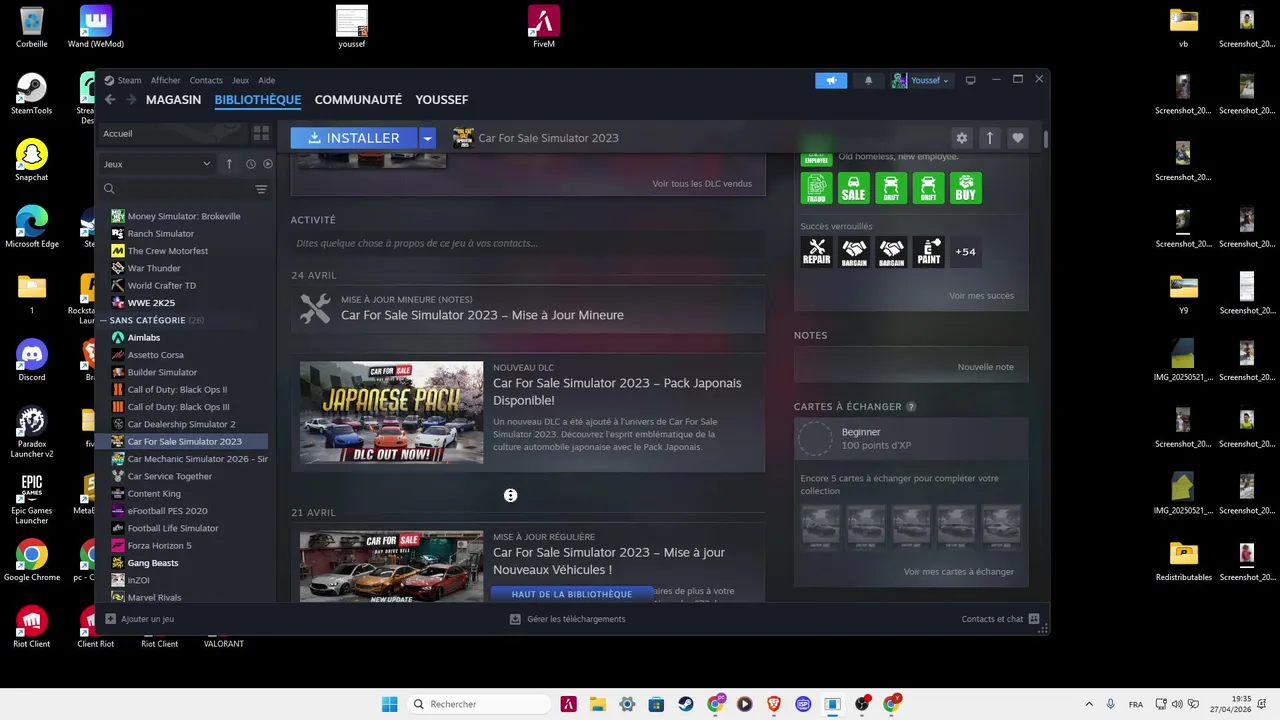The height and width of the screenshot is (720, 1280).
Task: Open the Aide menu
Action: pyautogui.click(x=266, y=80)
